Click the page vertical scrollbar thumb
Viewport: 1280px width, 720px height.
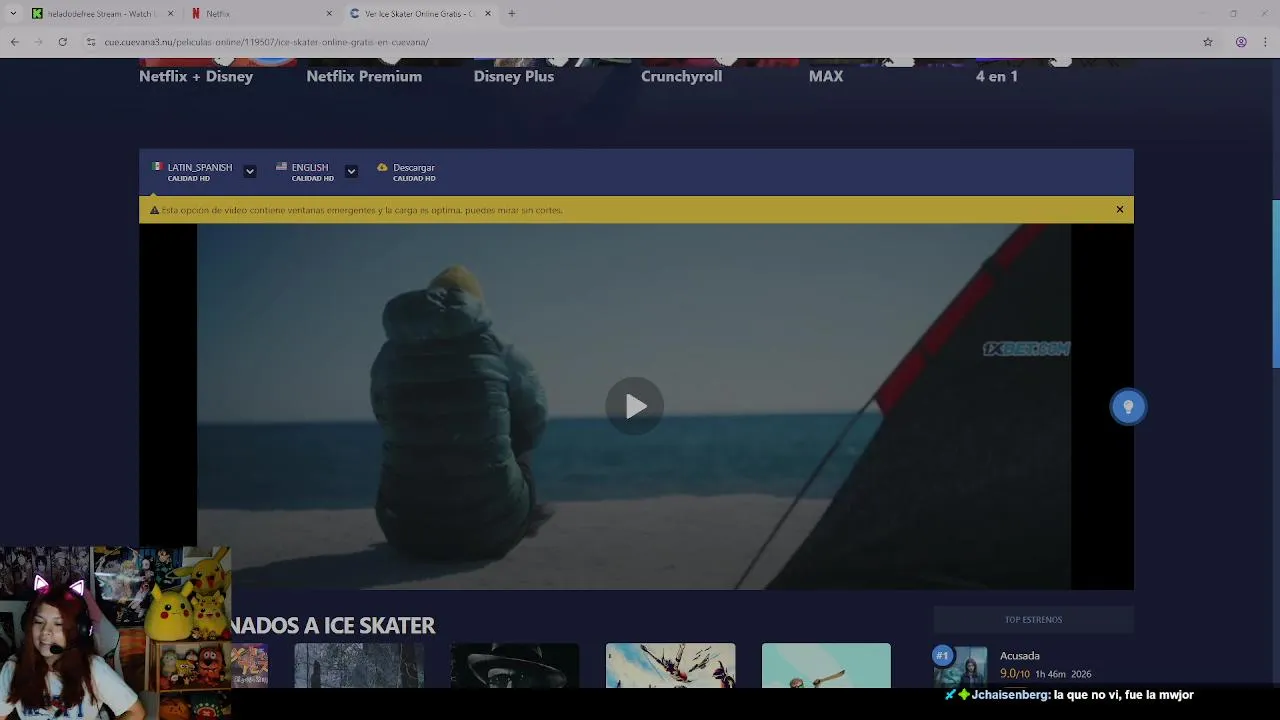pos(1276,283)
